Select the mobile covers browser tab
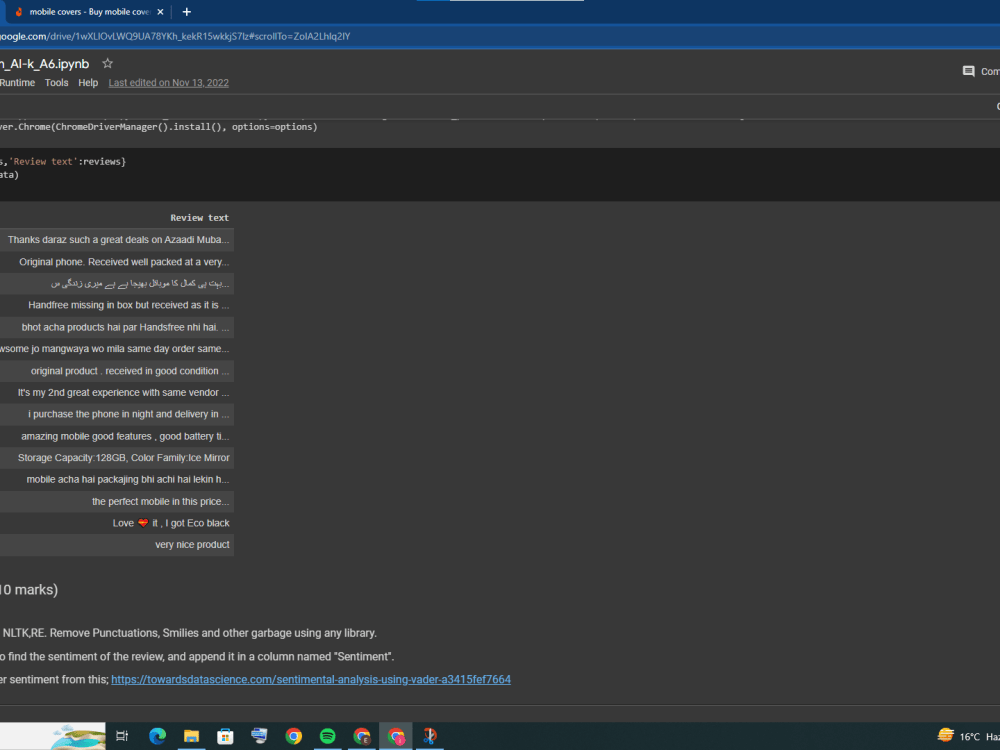 89,11
